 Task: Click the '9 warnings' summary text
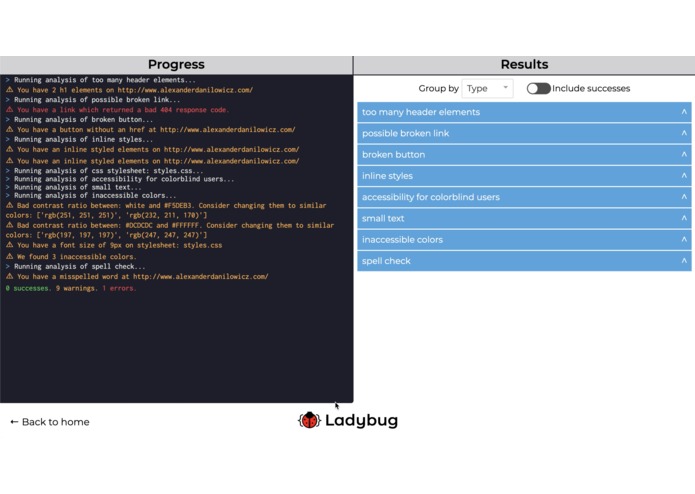pos(75,288)
